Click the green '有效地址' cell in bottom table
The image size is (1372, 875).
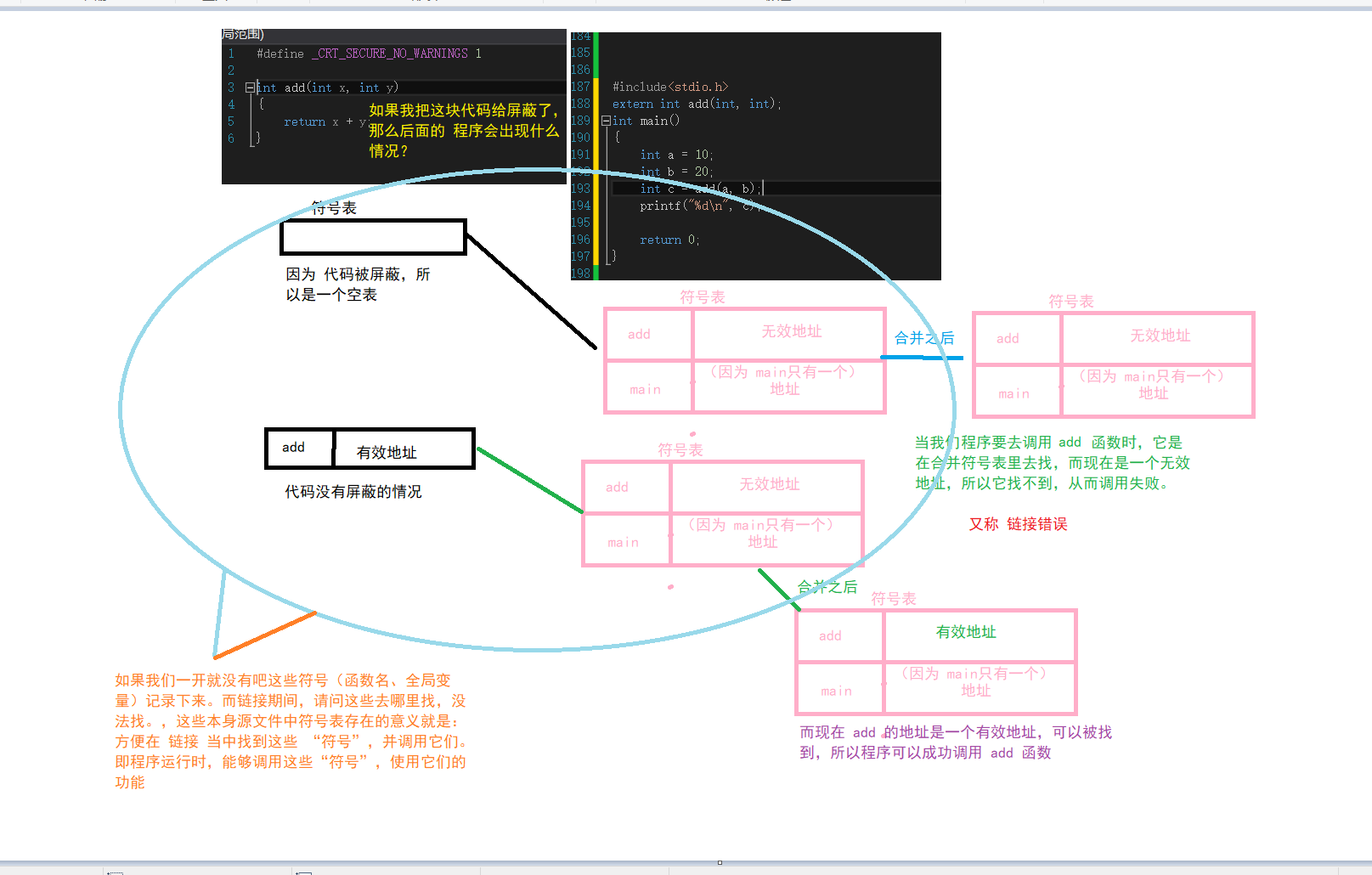click(x=979, y=635)
